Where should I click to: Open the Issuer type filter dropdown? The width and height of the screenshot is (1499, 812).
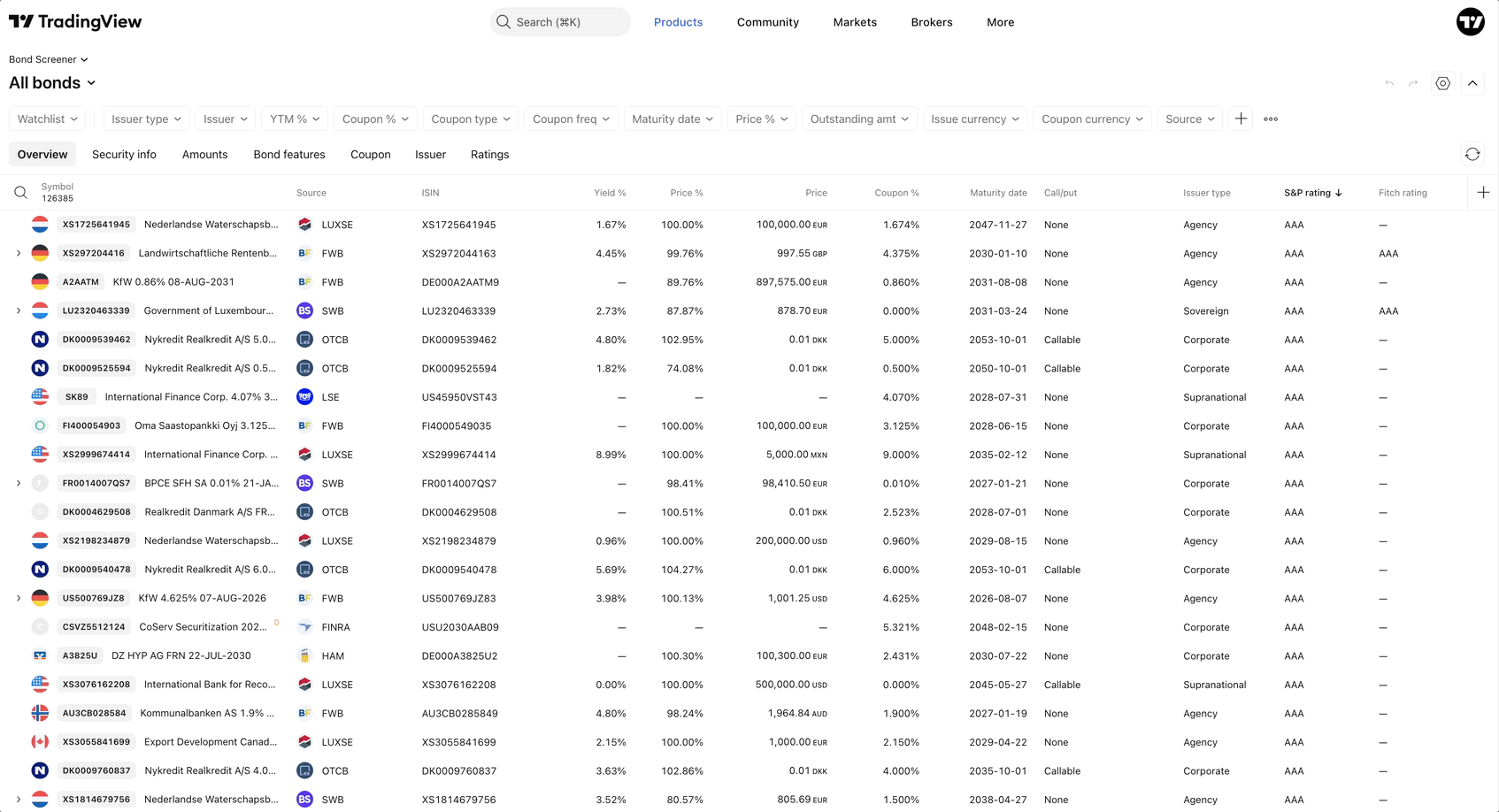tap(146, 119)
